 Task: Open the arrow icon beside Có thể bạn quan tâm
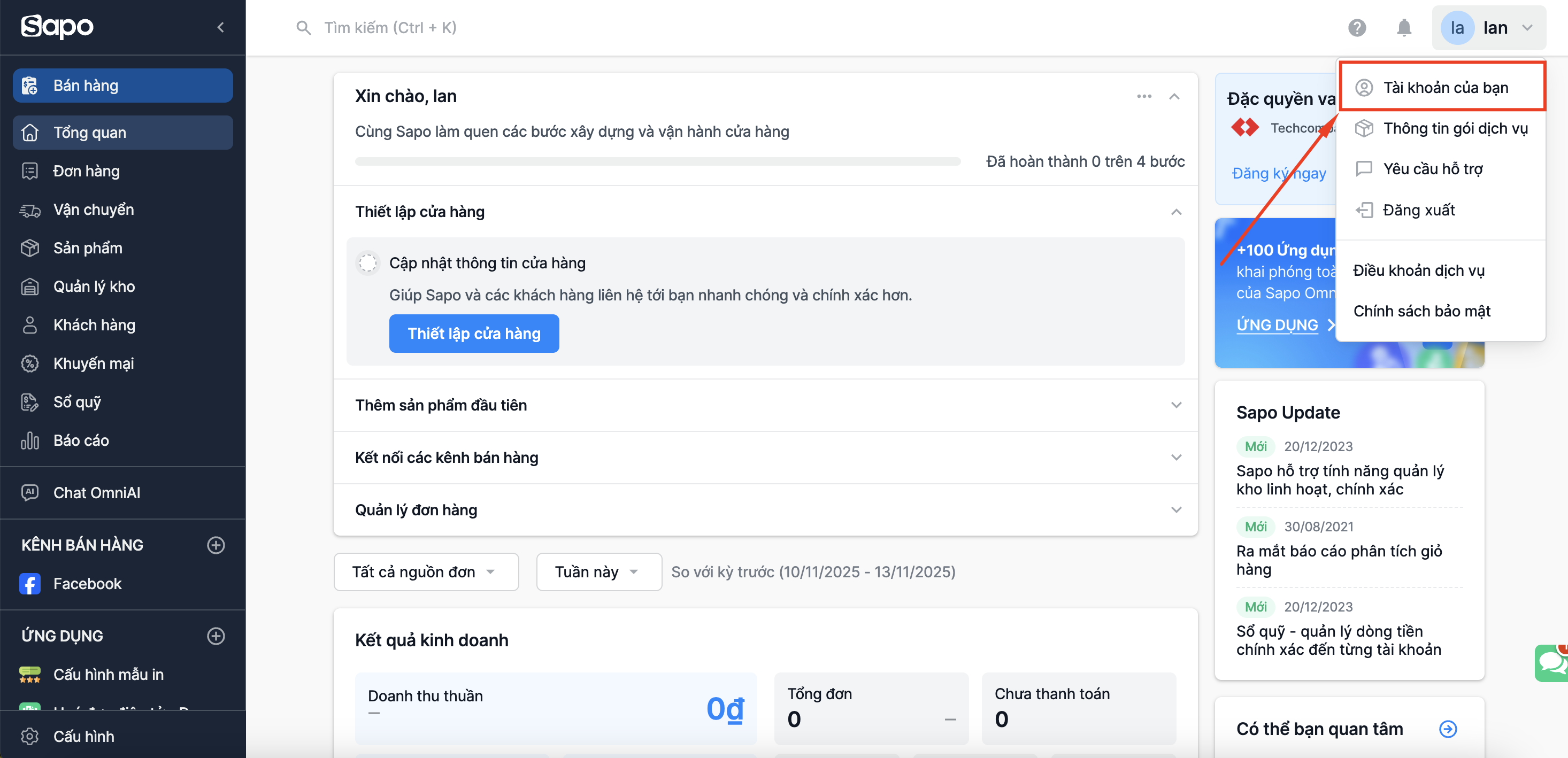click(1448, 728)
